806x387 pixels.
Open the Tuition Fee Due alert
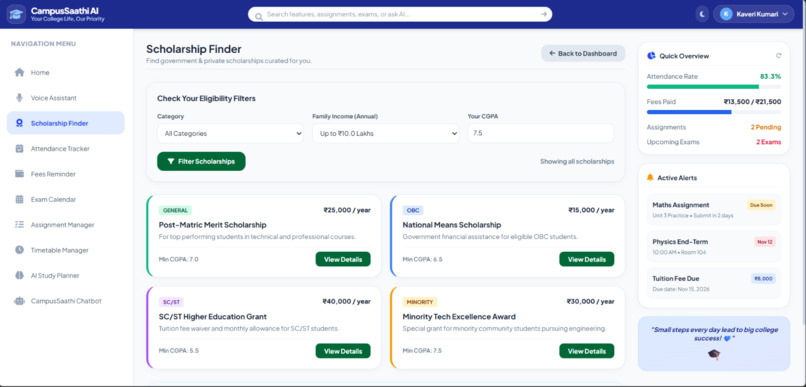[713, 283]
